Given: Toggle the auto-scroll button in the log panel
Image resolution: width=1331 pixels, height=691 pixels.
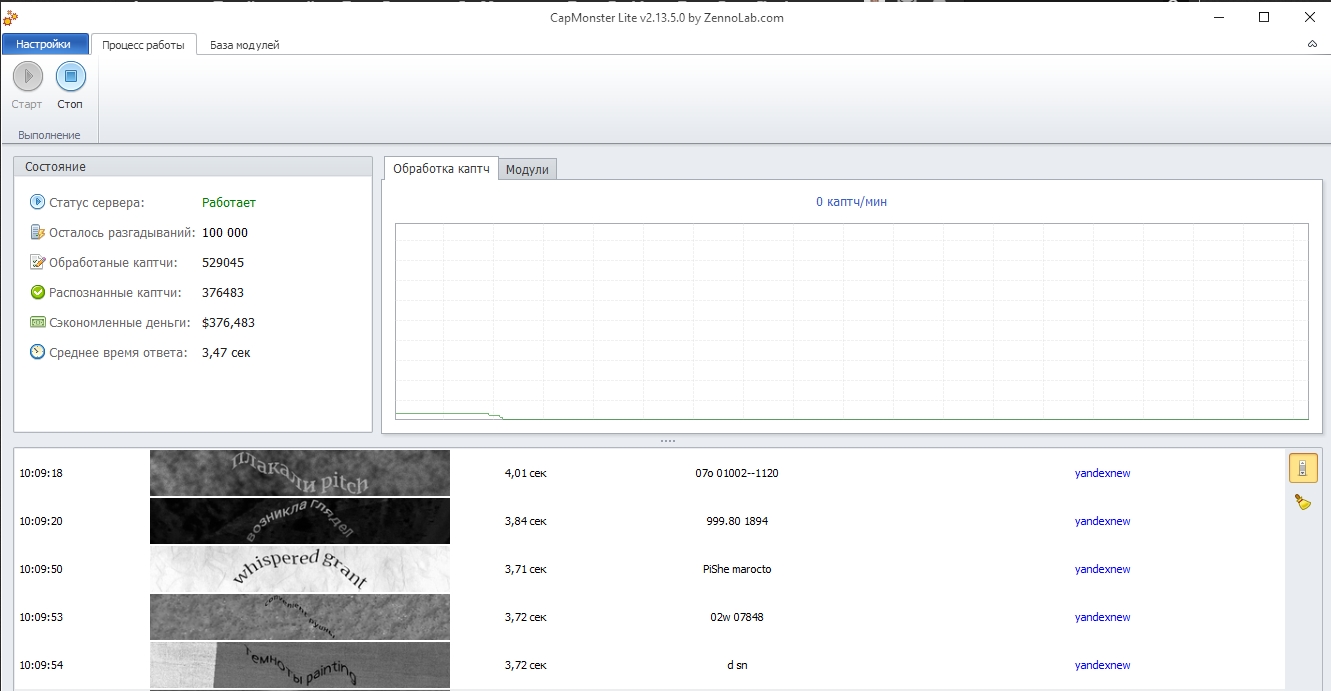Looking at the screenshot, I should [1302, 467].
